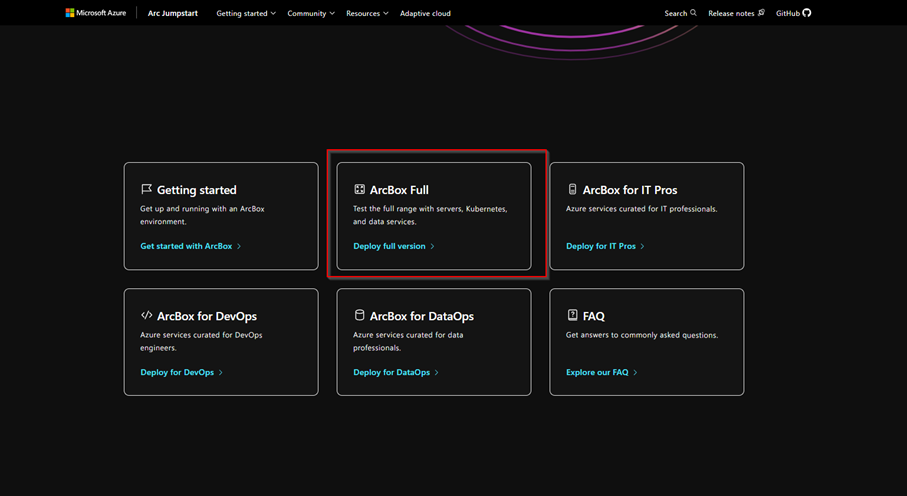
Task: Expand the Community dropdown menu
Action: point(310,13)
